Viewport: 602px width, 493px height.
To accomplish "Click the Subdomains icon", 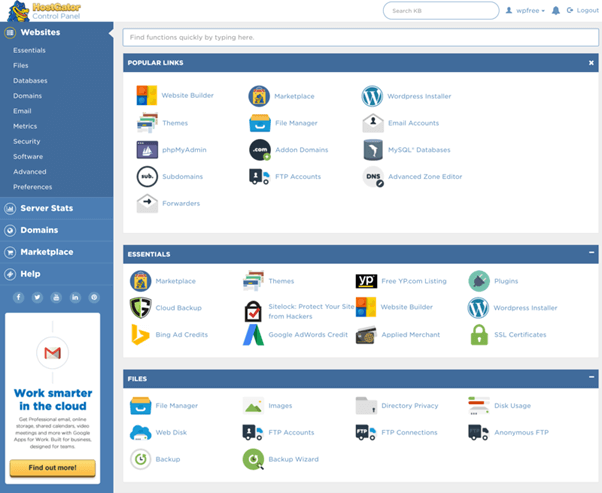I will [147, 177].
